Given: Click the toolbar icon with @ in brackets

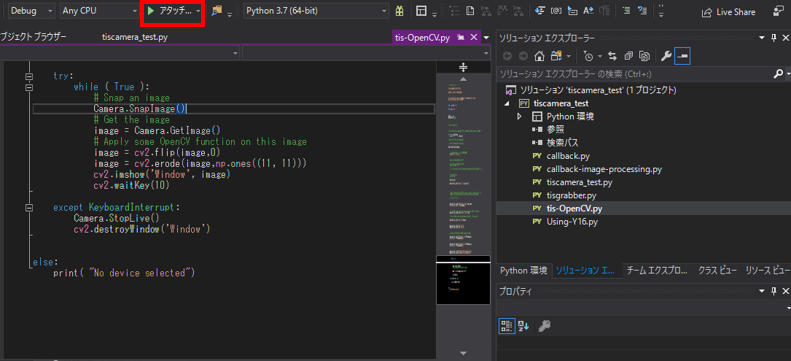Looking at the screenshot, I should 556,11.
